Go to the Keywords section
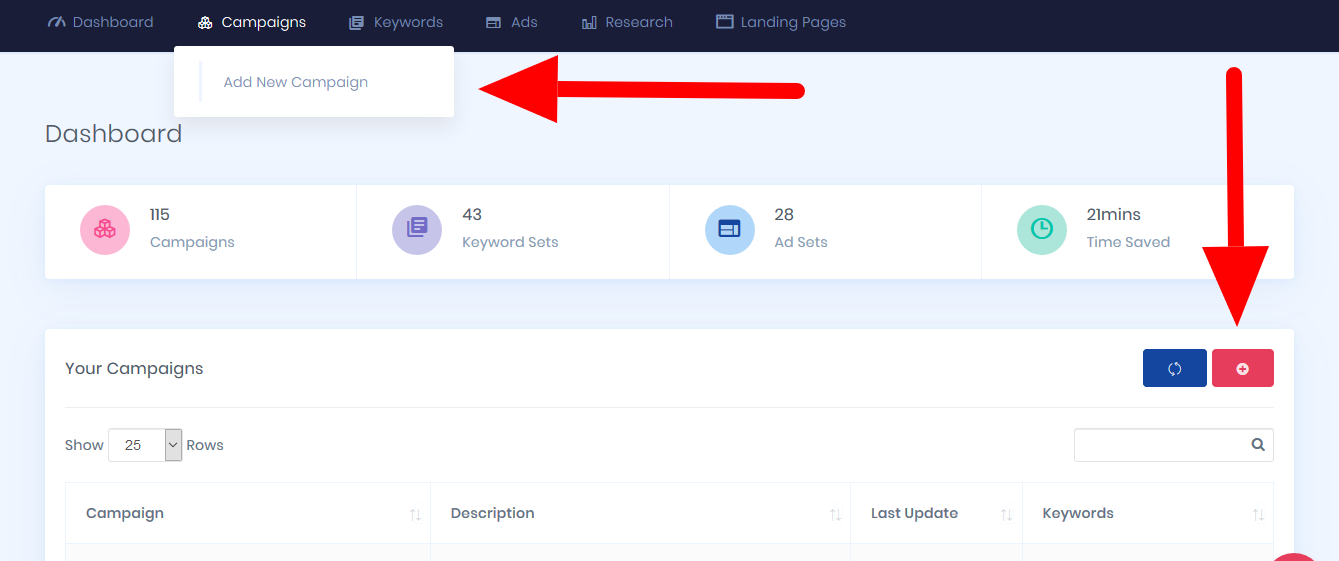Screen dimensions: 1339x561 pos(395,22)
